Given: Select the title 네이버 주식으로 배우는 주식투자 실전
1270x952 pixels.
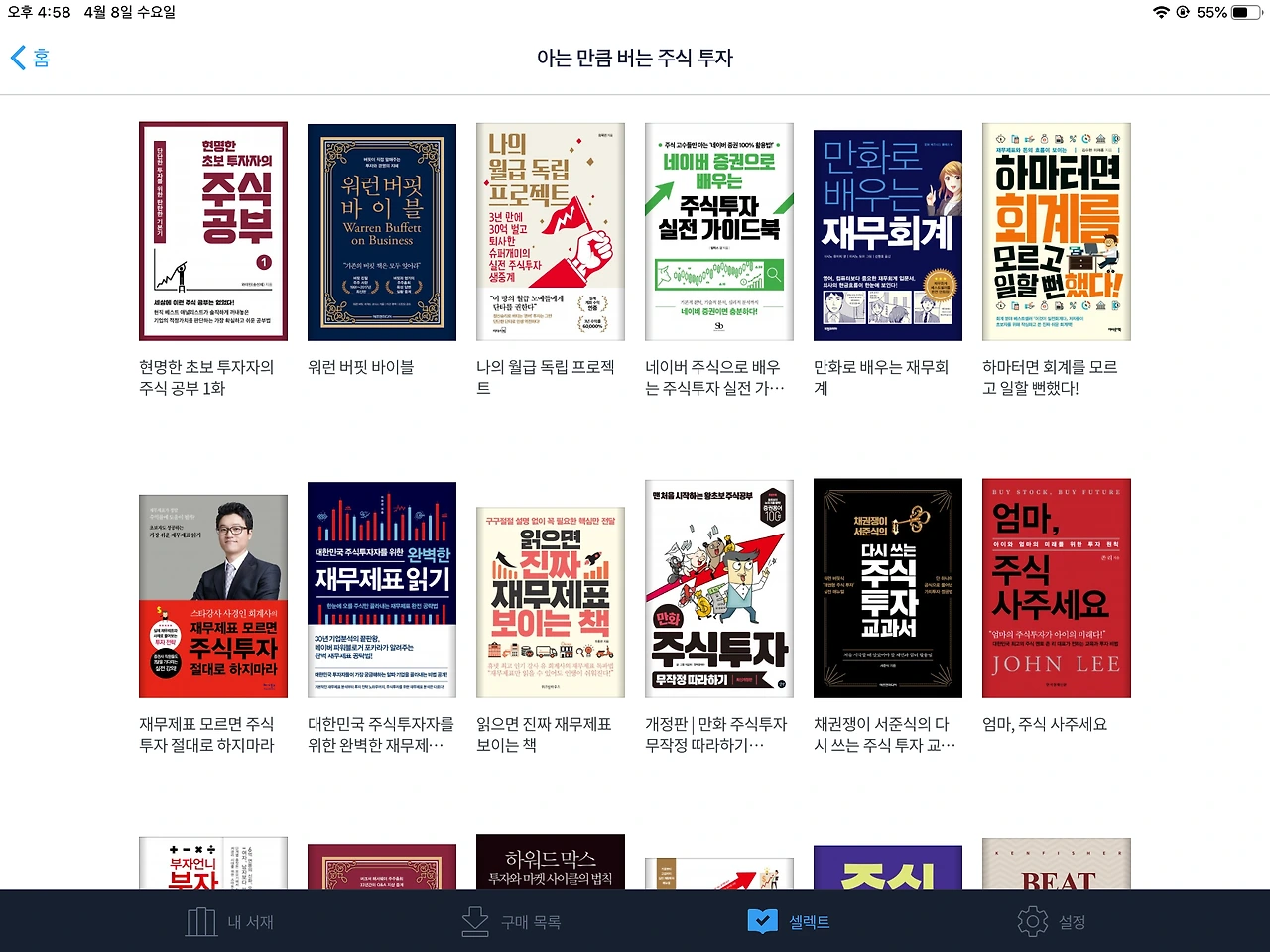Looking at the screenshot, I should pos(714,378).
